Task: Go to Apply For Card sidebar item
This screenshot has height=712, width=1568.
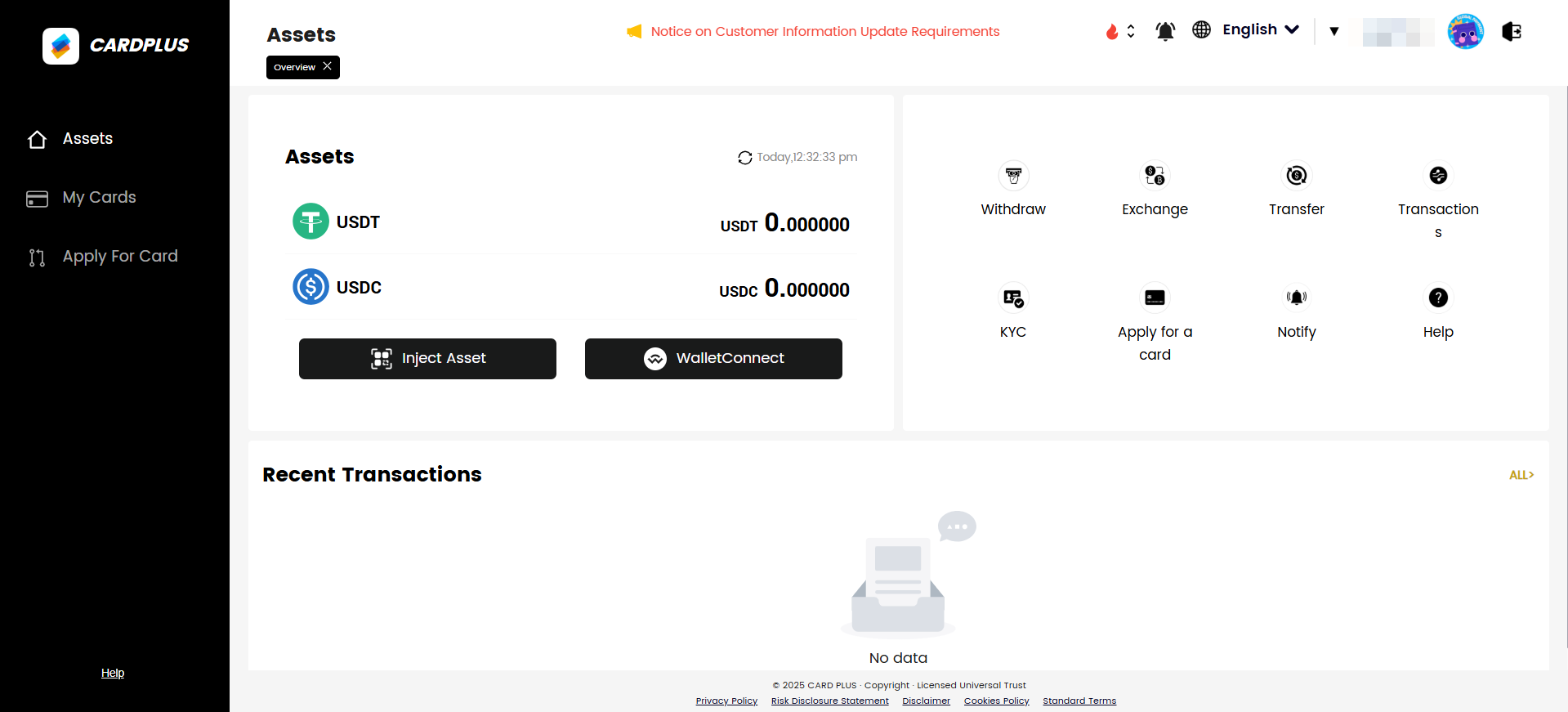Action: pyautogui.click(x=119, y=257)
